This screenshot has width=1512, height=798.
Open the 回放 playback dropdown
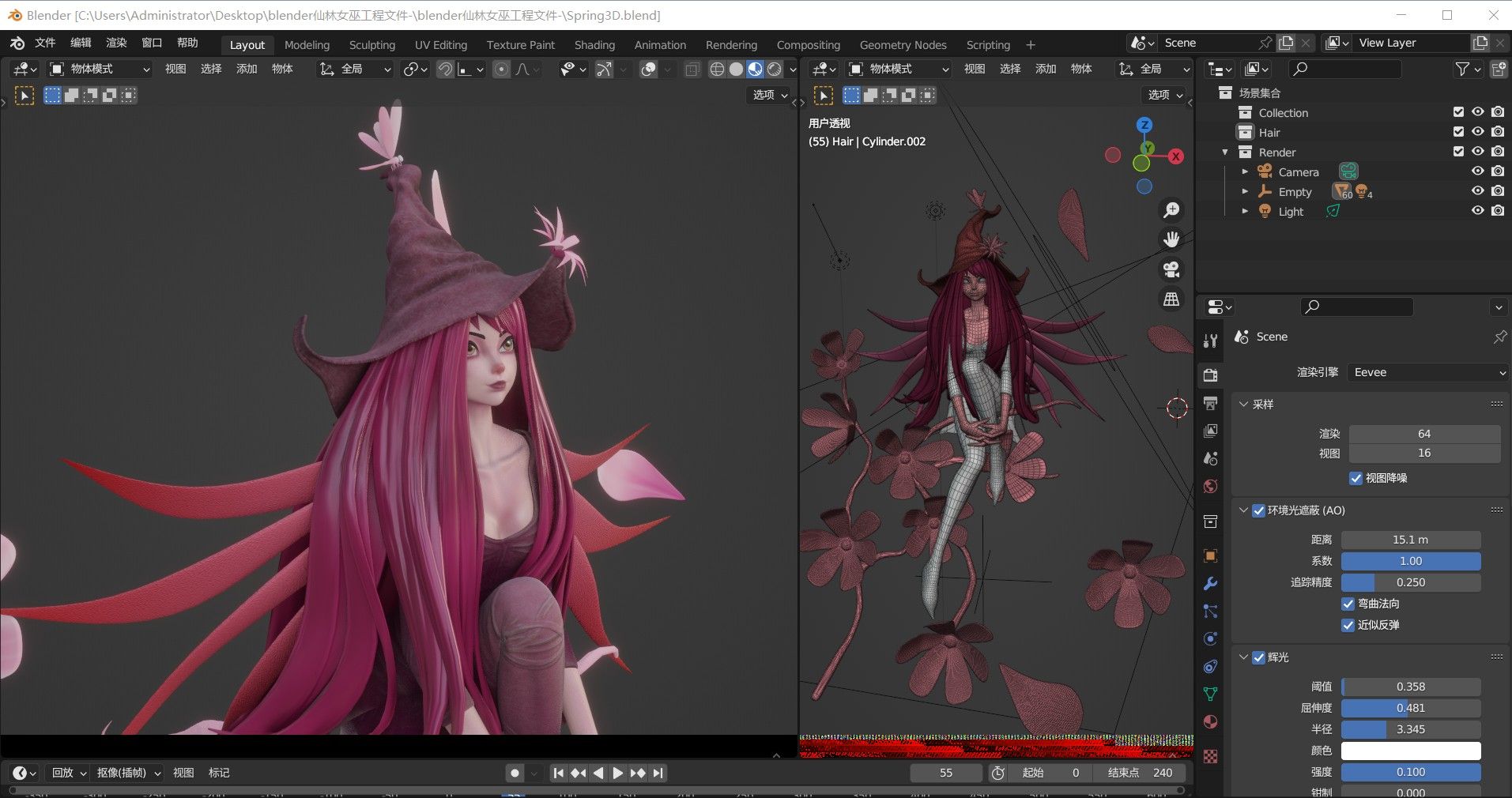point(69,773)
